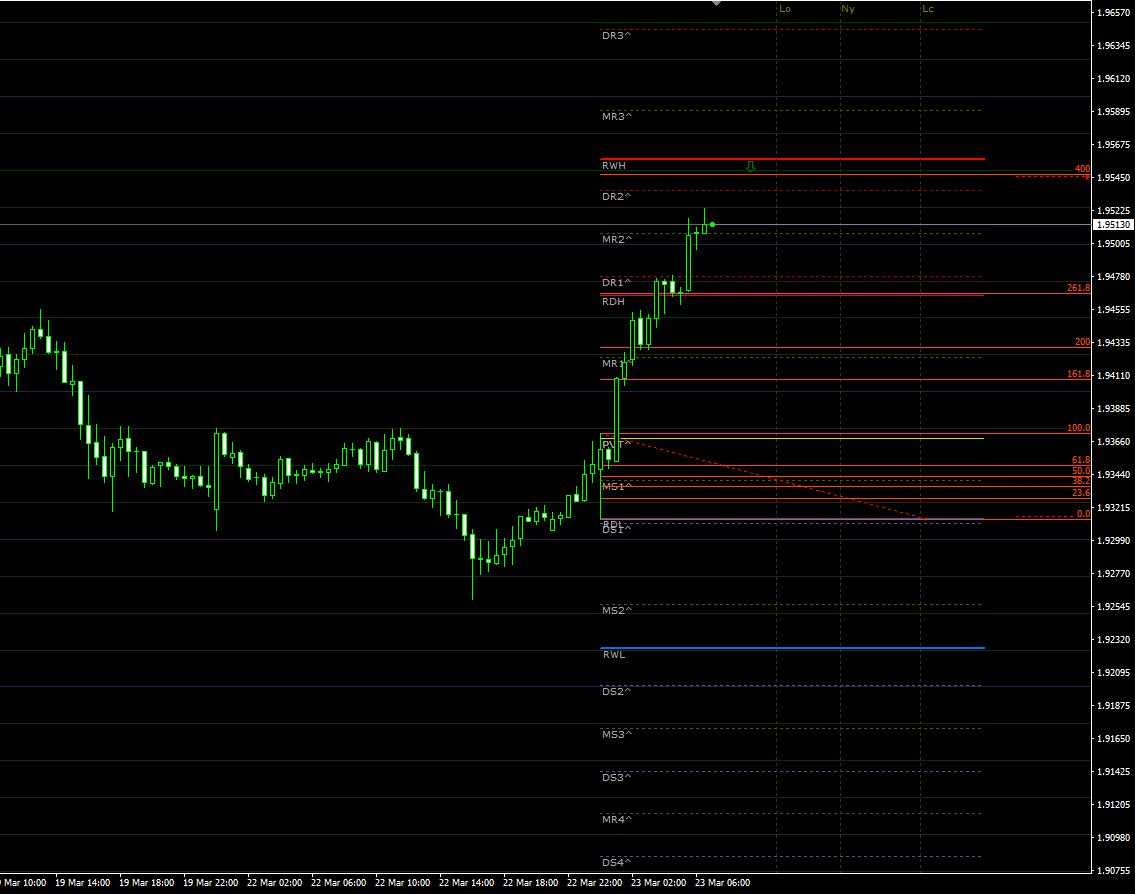This screenshot has width=1135, height=894.
Task: Select the Ny session marker label
Action: coord(848,9)
